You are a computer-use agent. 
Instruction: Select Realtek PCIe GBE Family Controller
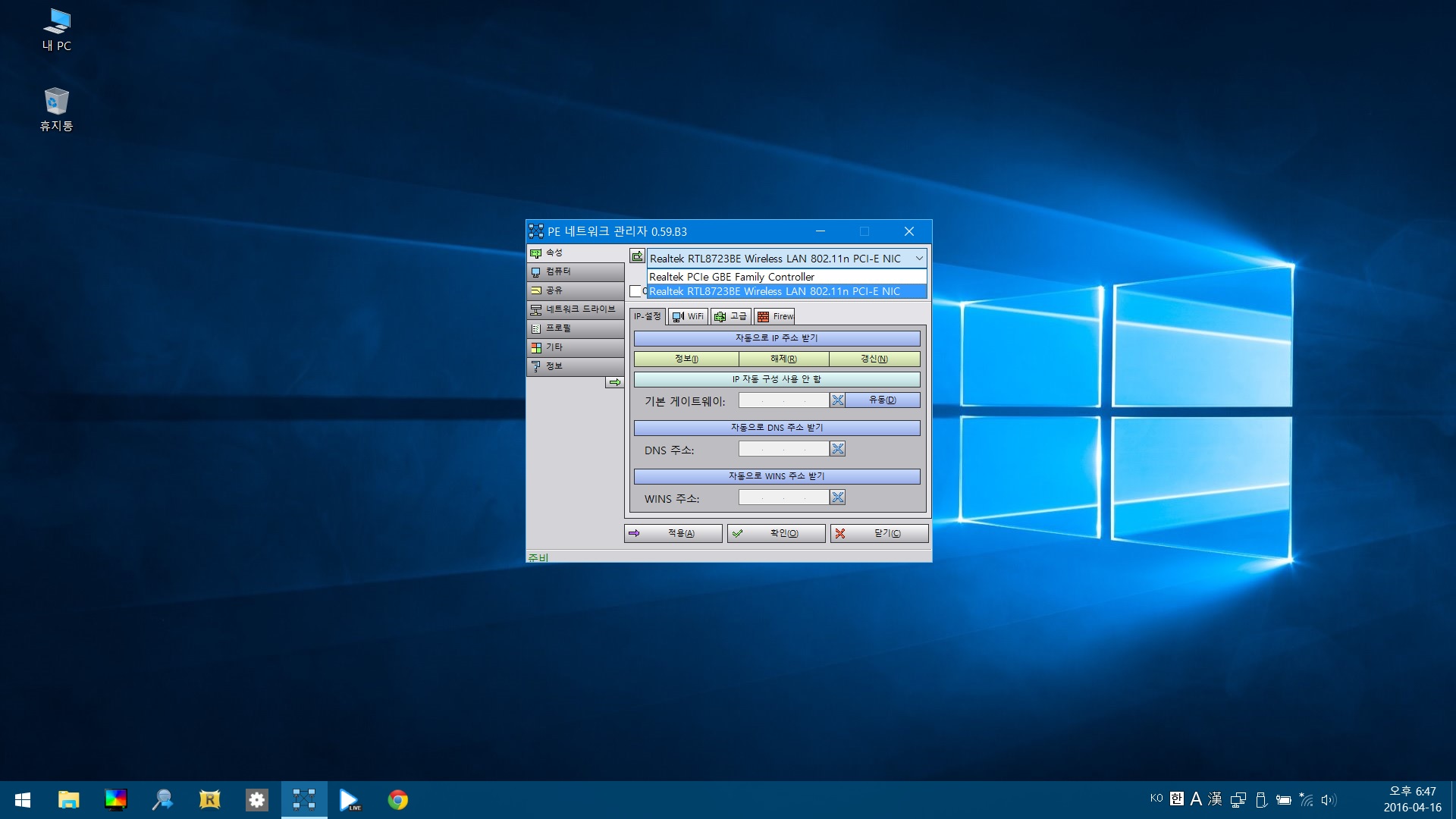point(787,277)
